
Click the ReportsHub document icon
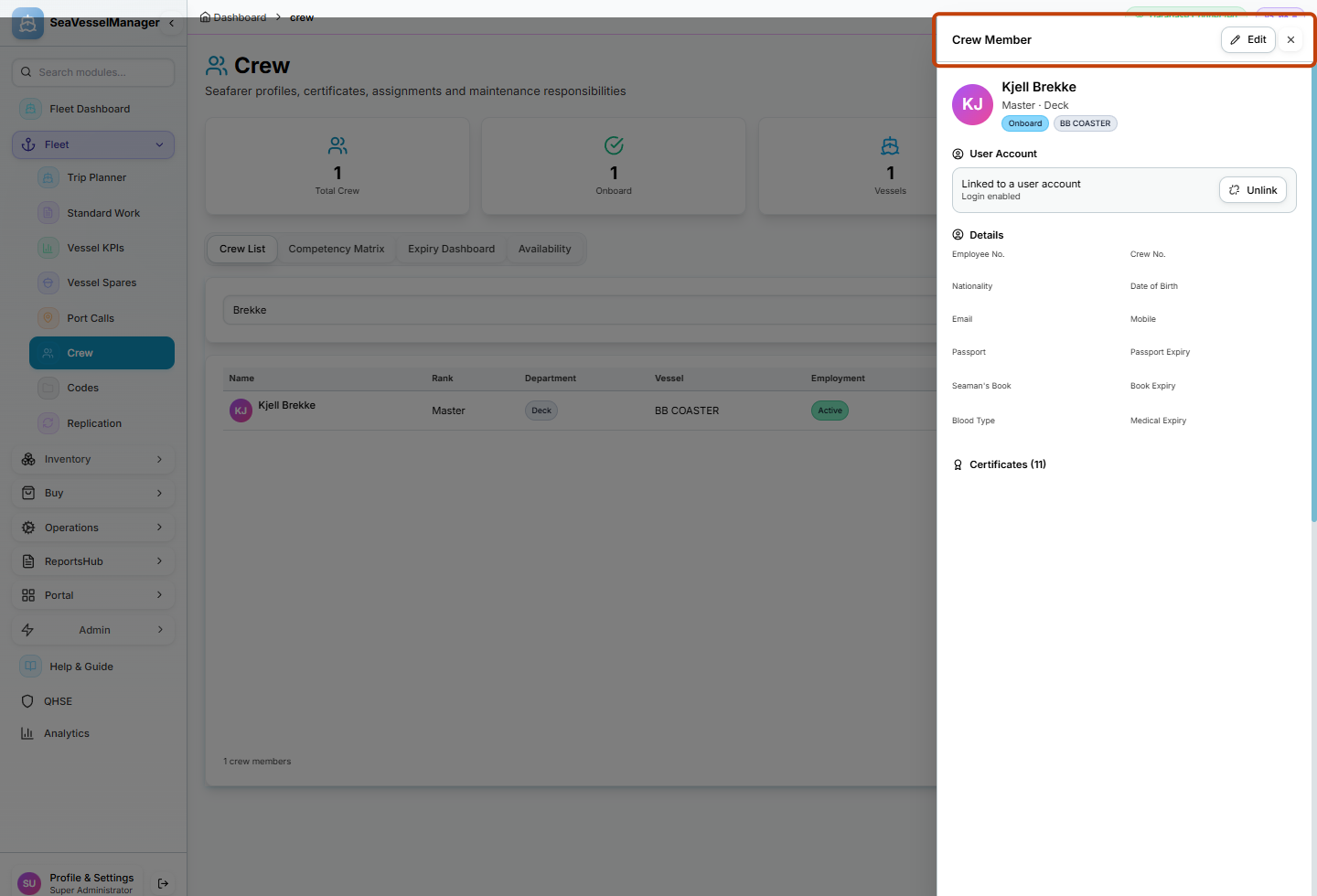[28, 561]
